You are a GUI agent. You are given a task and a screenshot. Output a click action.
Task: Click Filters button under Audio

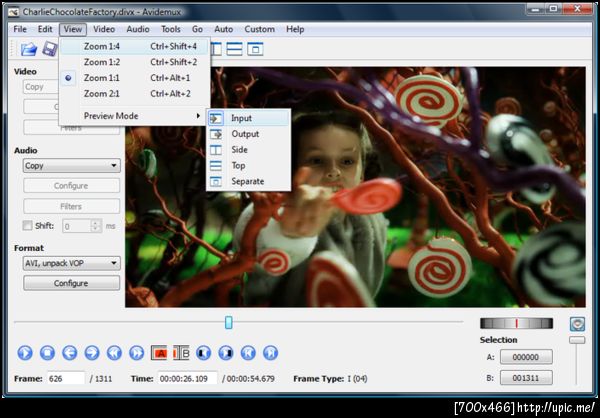pyautogui.click(x=72, y=206)
